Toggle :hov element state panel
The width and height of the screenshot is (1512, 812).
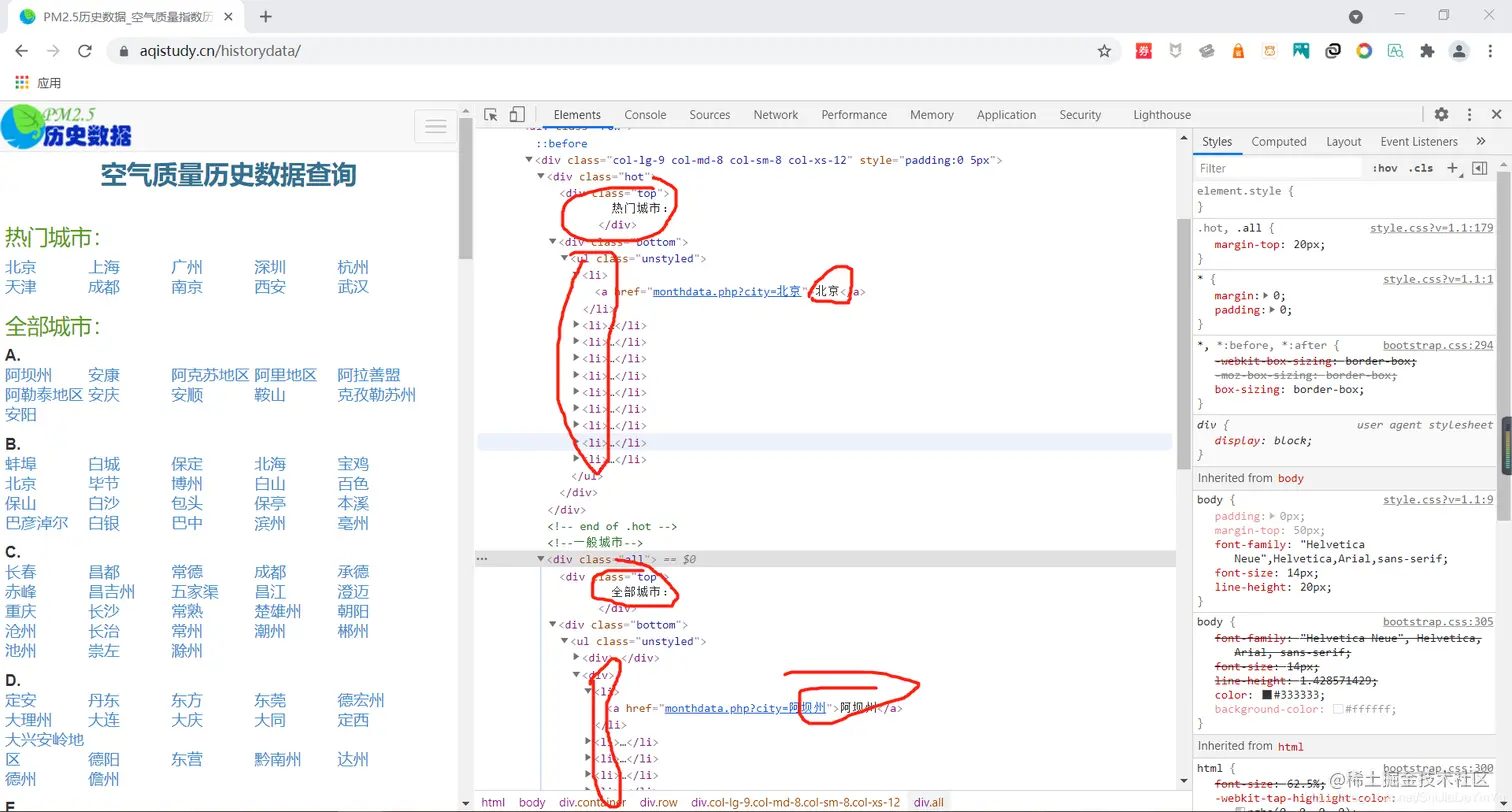point(1385,168)
